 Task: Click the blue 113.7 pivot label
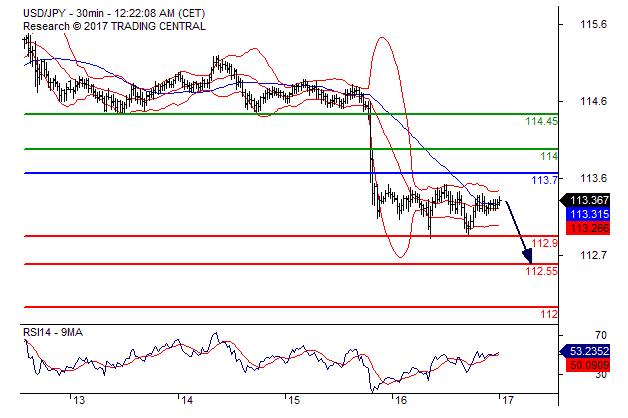pyautogui.click(x=544, y=180)
